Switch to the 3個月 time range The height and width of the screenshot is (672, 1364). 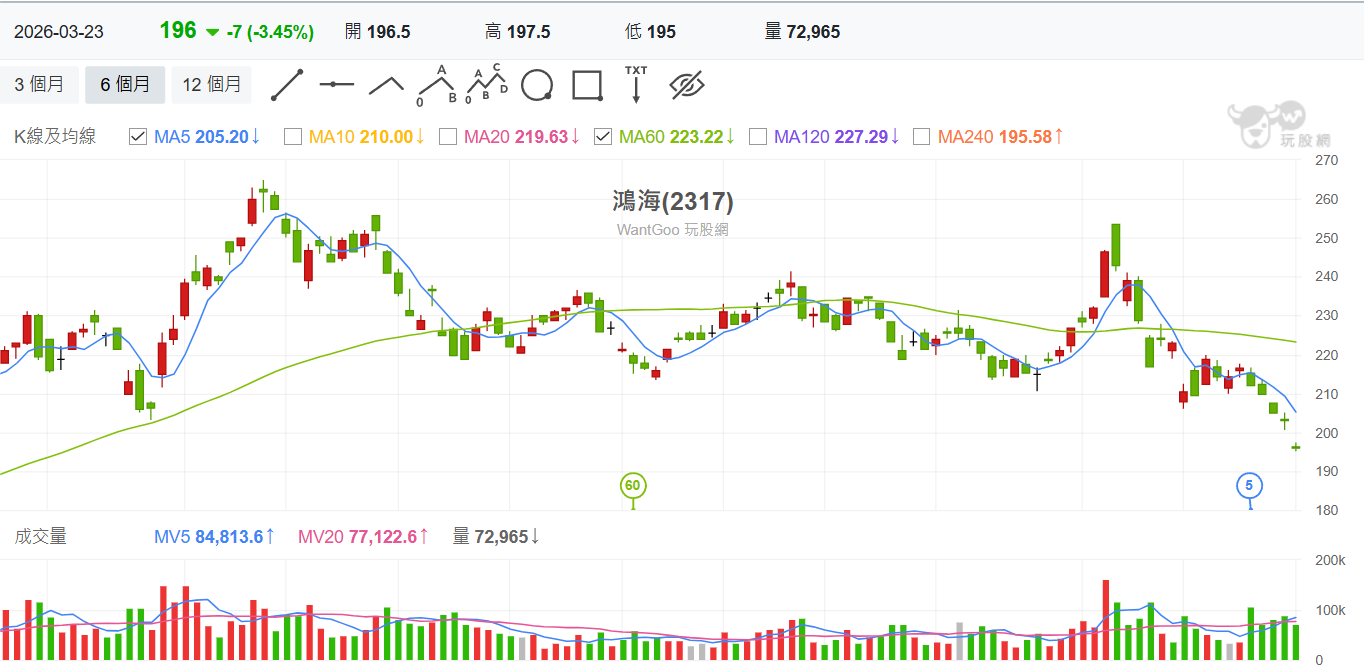[40, 85]
